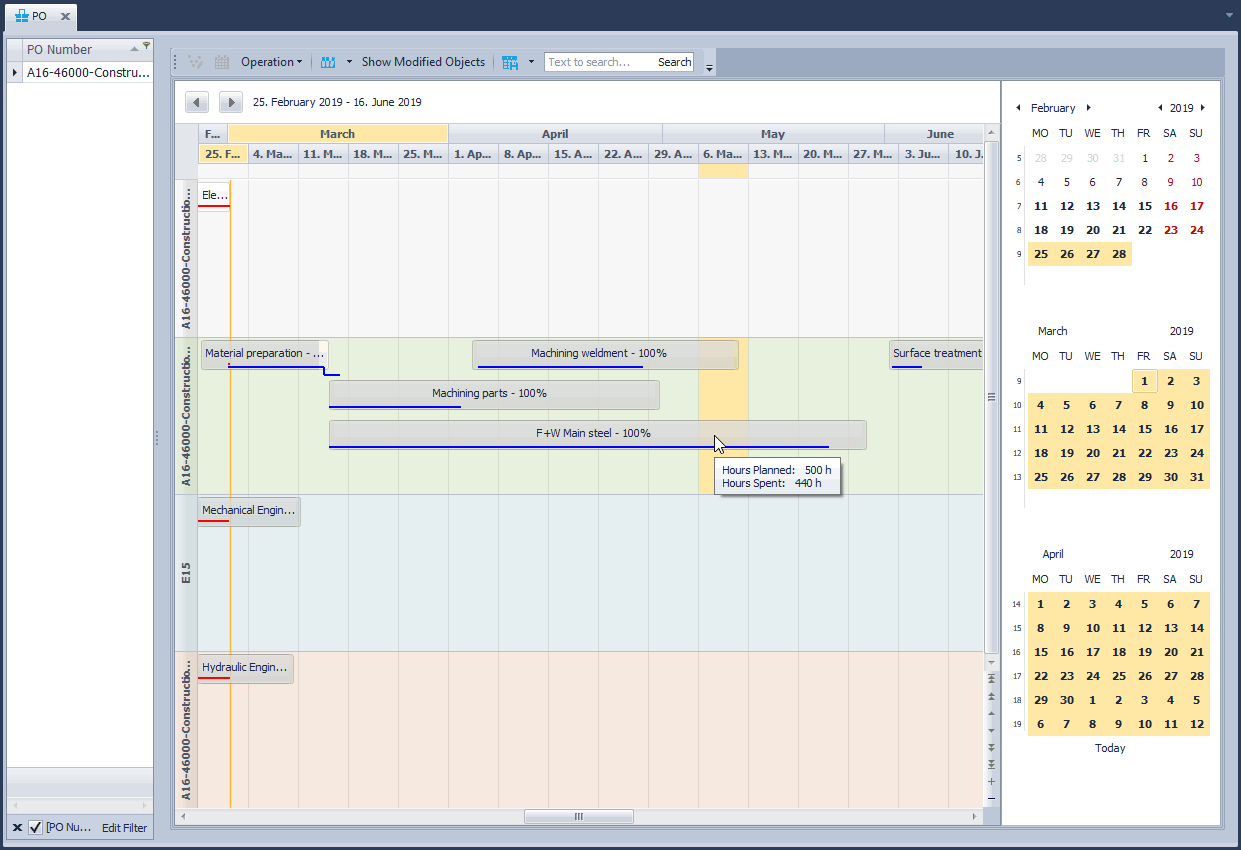Expand dropdown arrow next to chart columns icon
The image size is (1241, 850).
(x=349, y=62)
